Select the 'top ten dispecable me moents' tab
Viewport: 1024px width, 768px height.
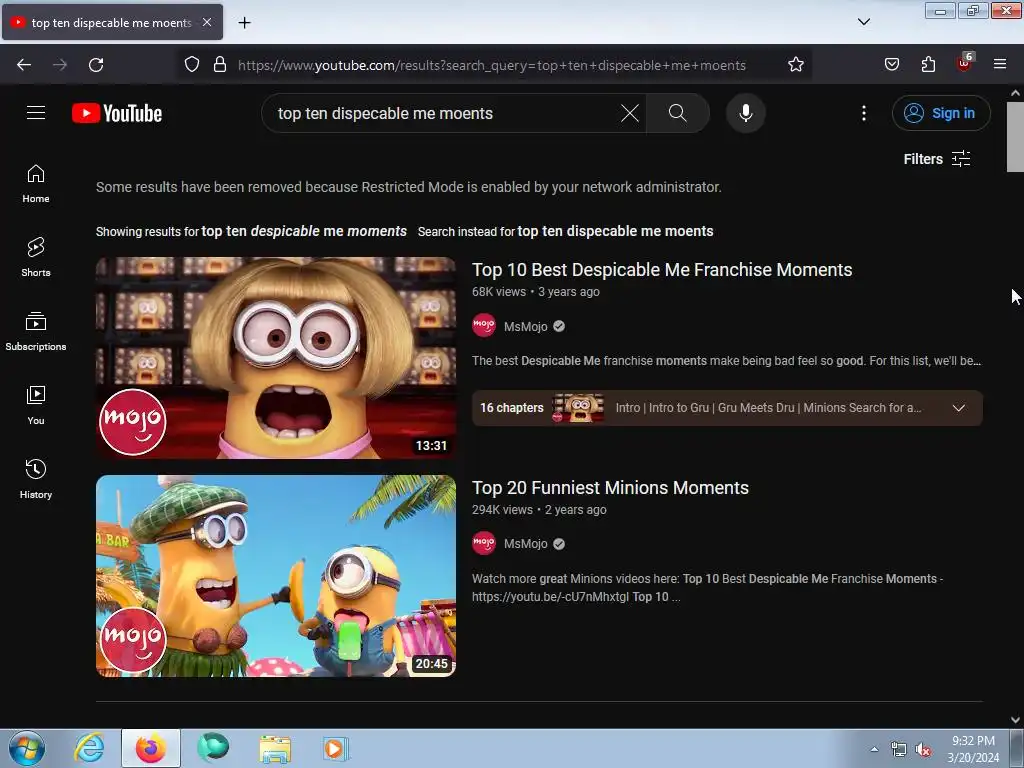coord(112,22)
